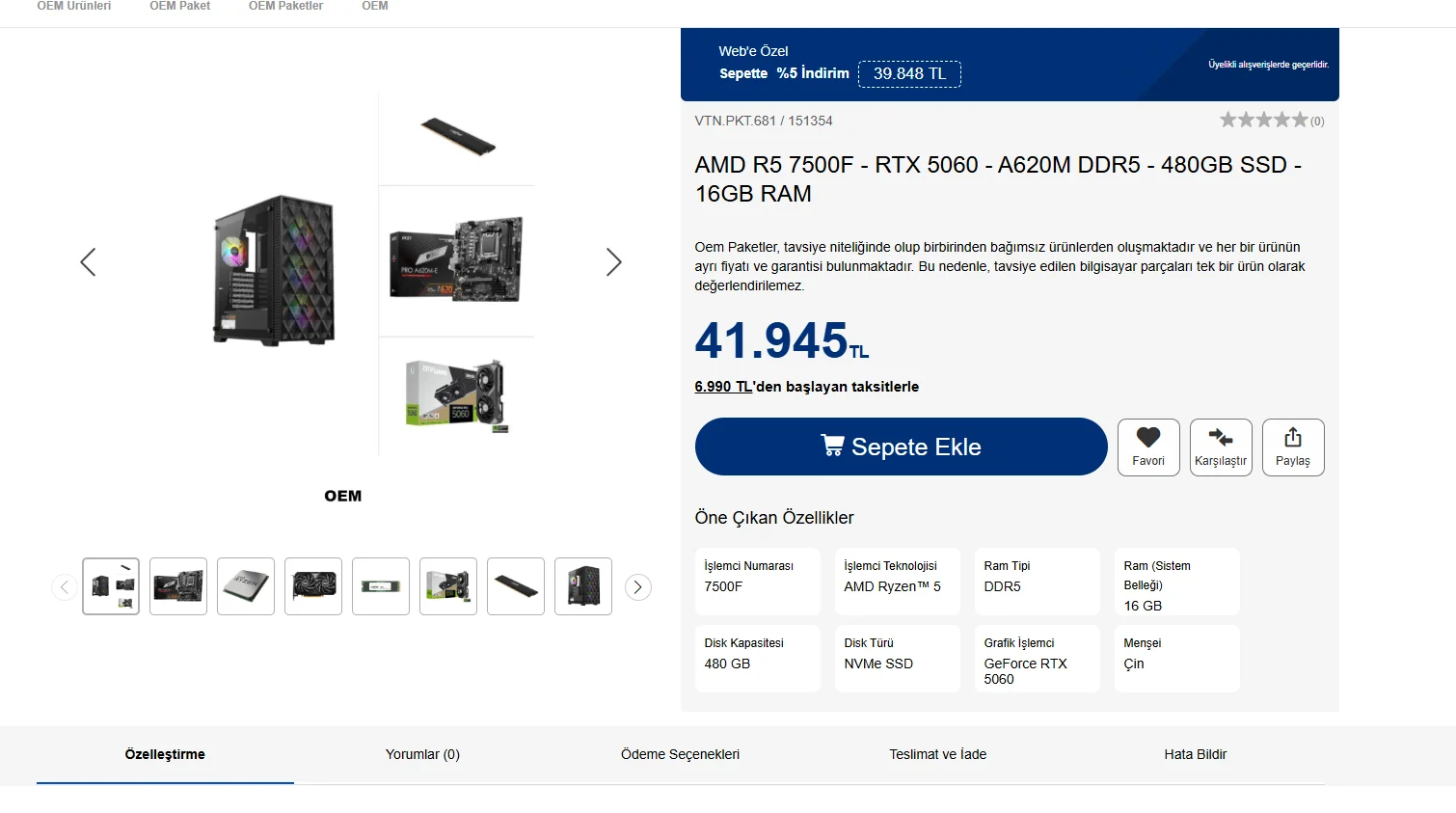Click the shopping cart icon in Sepete Ekle

(x=832, y=445)
